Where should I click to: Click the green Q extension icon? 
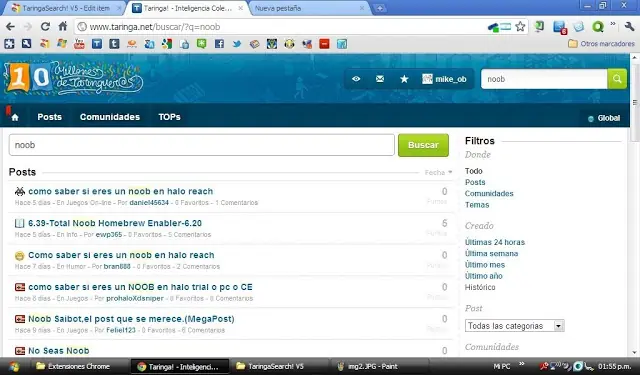coord(598,27)
